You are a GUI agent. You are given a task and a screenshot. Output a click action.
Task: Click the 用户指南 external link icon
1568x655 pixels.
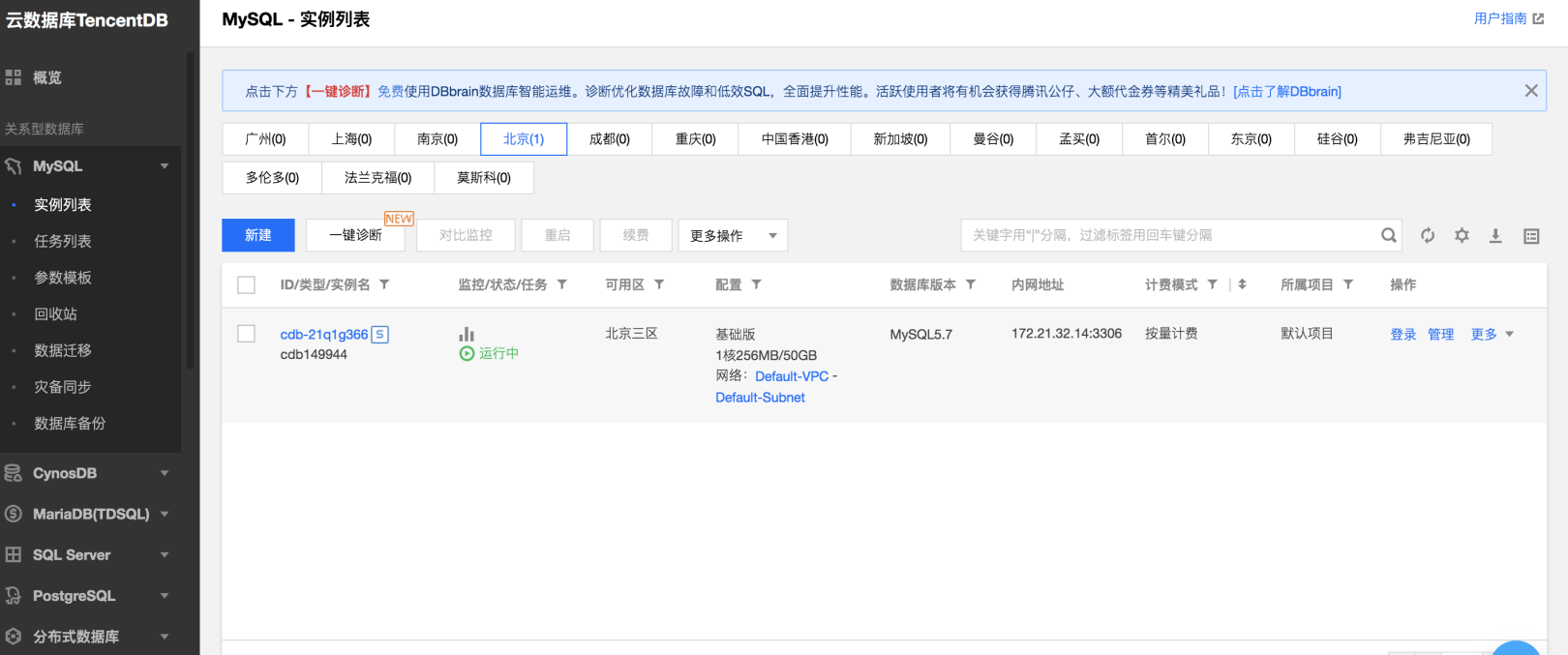(1538, 18)
